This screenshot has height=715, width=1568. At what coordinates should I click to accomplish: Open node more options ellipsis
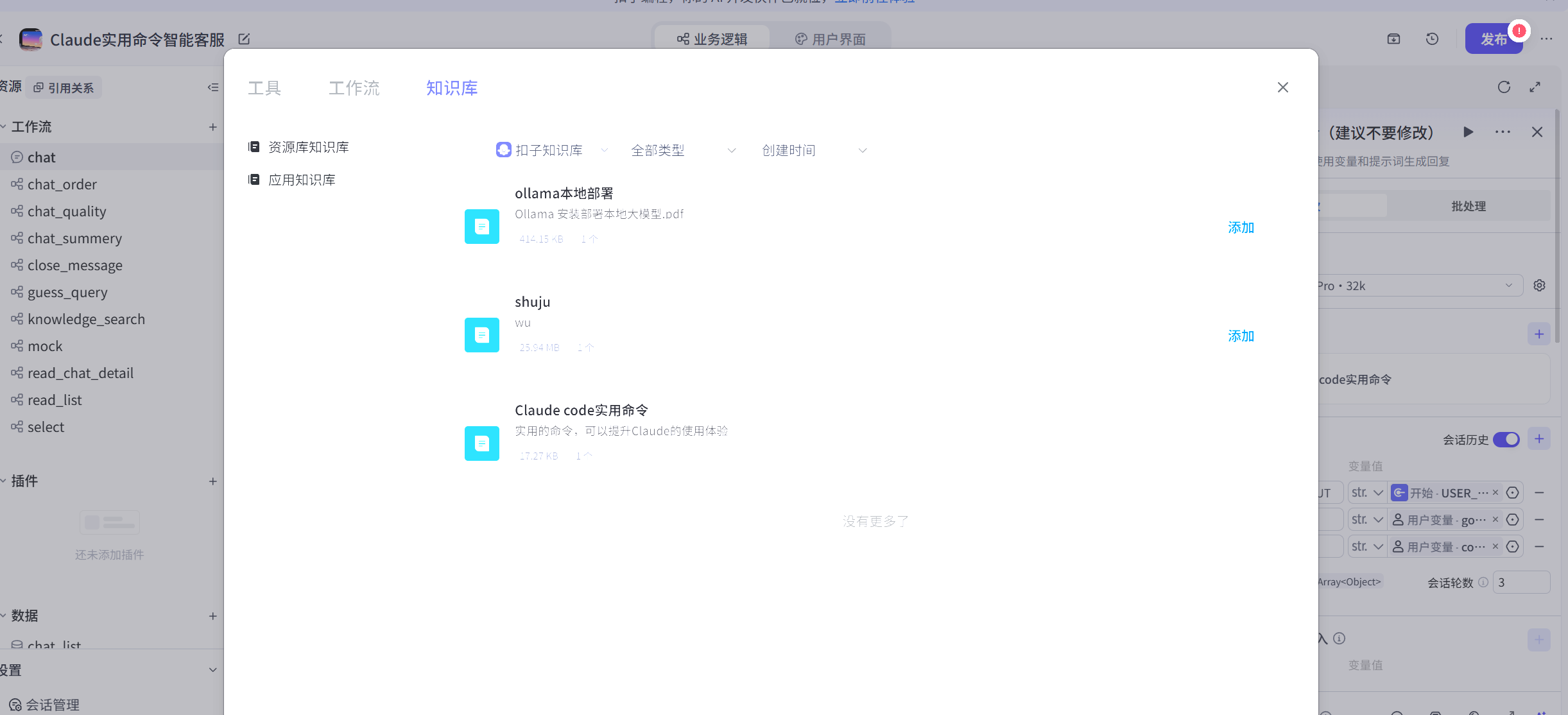point(1503,132)
